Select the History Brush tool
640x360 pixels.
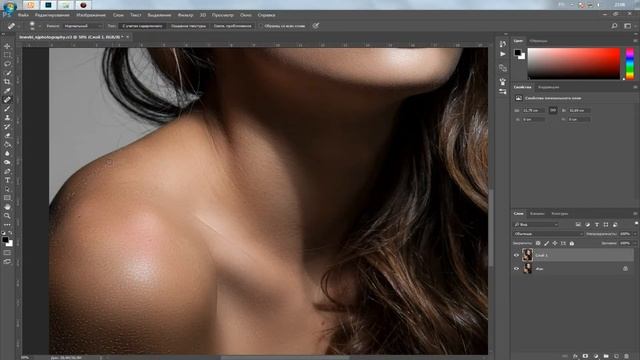coord(7,127)
